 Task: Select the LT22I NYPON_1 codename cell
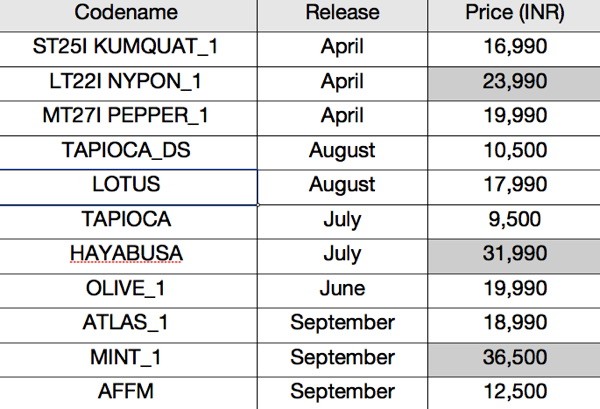coord(128,83)
